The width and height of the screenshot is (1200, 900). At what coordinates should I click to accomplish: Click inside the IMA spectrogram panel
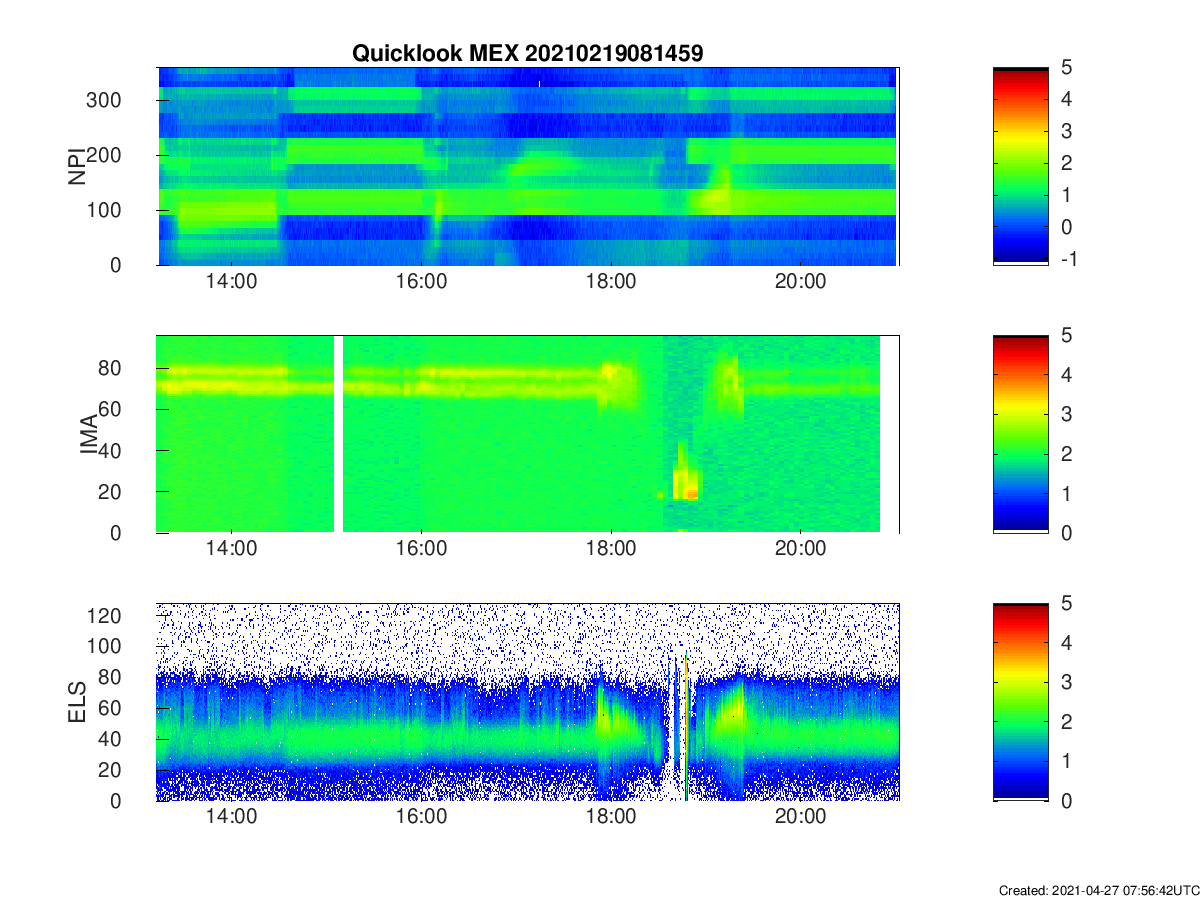pos(528,434)
